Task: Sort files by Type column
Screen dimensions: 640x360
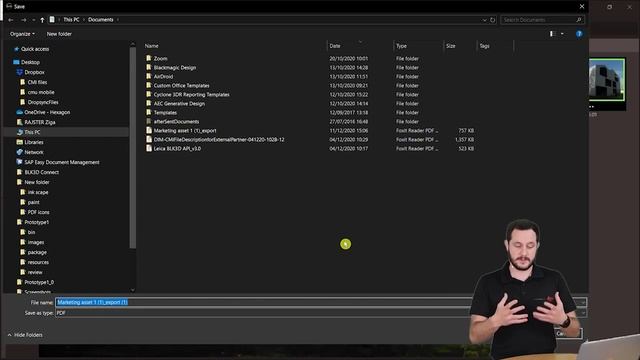Action: pyautogui.click(x=401, y=46)
